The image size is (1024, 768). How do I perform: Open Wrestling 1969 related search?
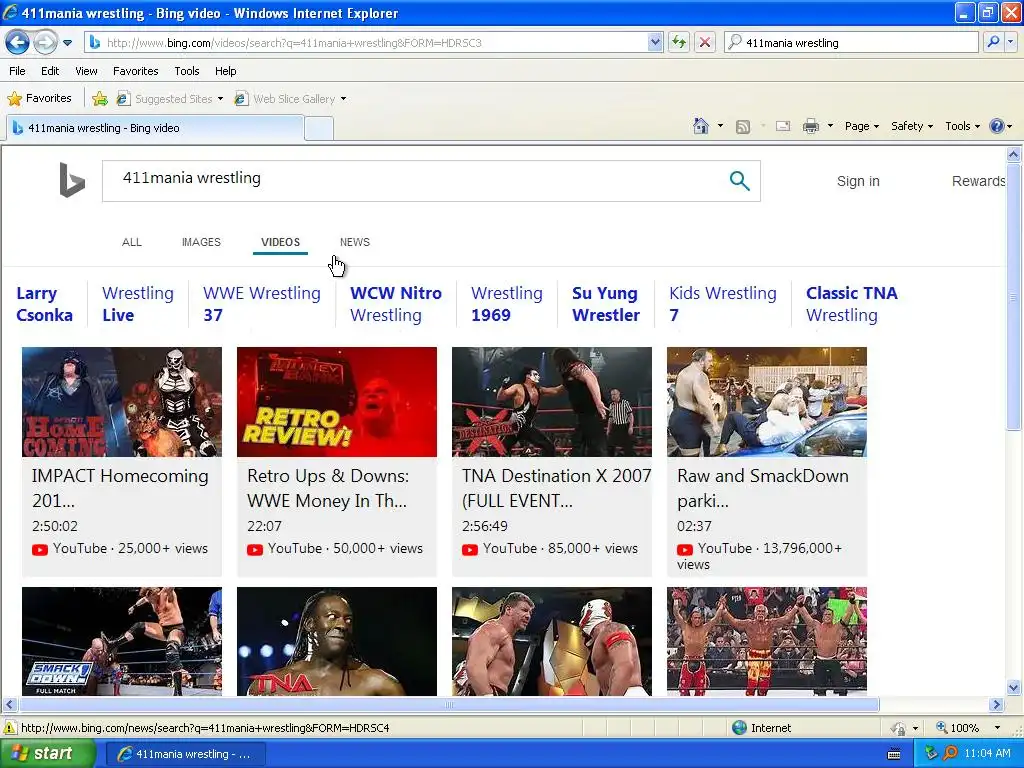tap(507, 304)
